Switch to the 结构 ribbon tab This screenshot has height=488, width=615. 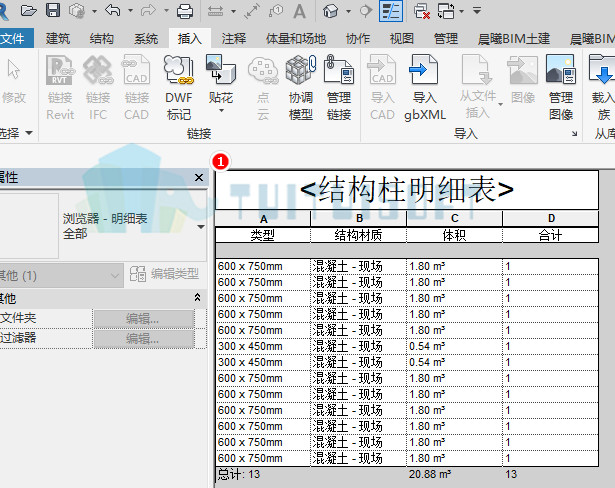coord(102,38)
